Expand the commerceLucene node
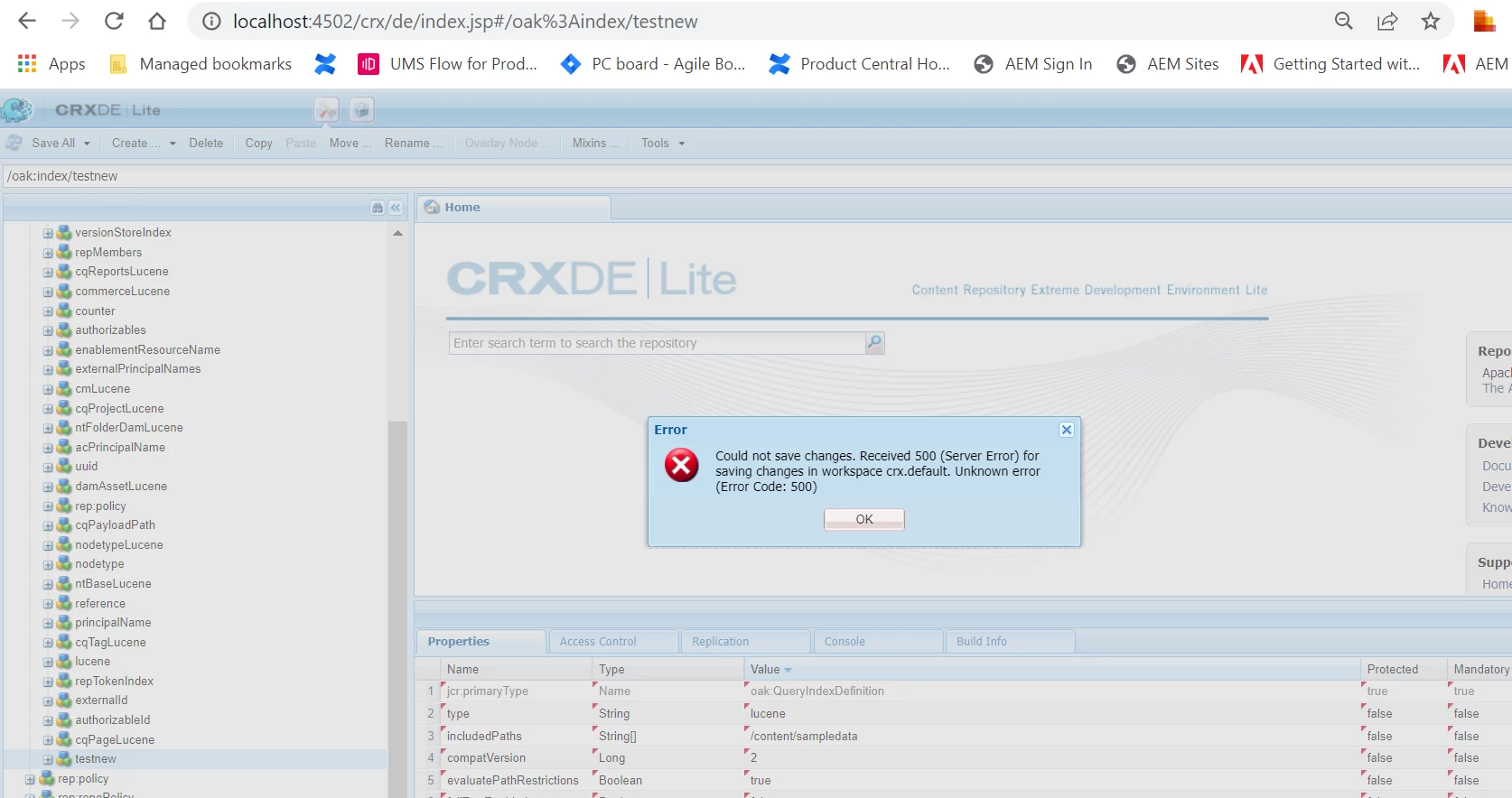1512x798 pixels. (x=48, y=292)
